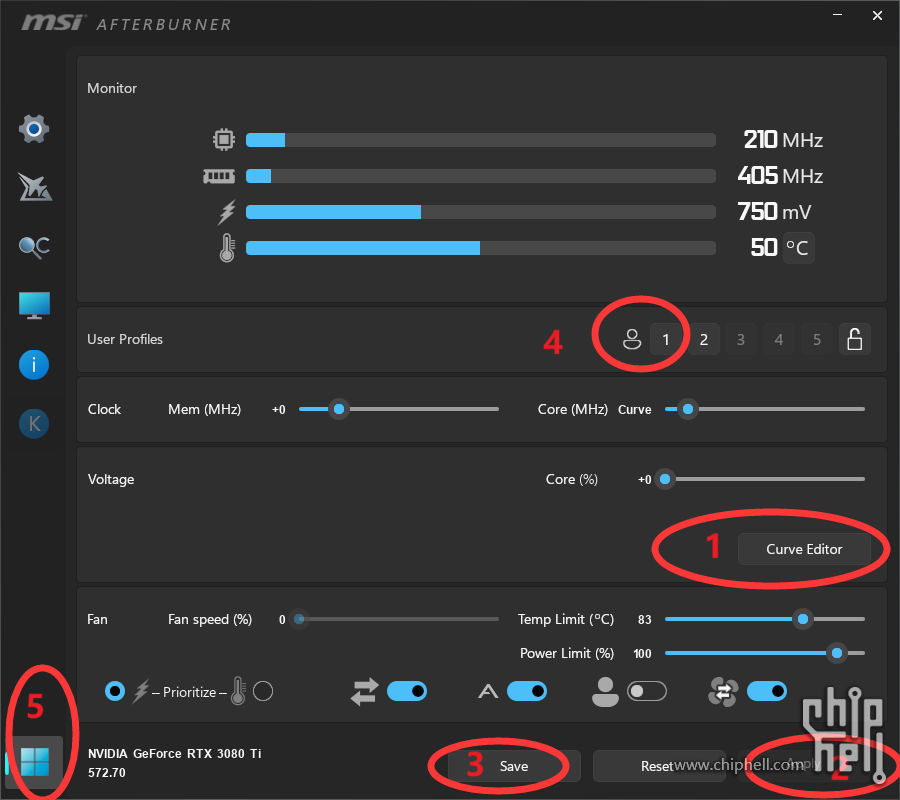Click the thermometer Prioritize icon

[x=238, y=691]
